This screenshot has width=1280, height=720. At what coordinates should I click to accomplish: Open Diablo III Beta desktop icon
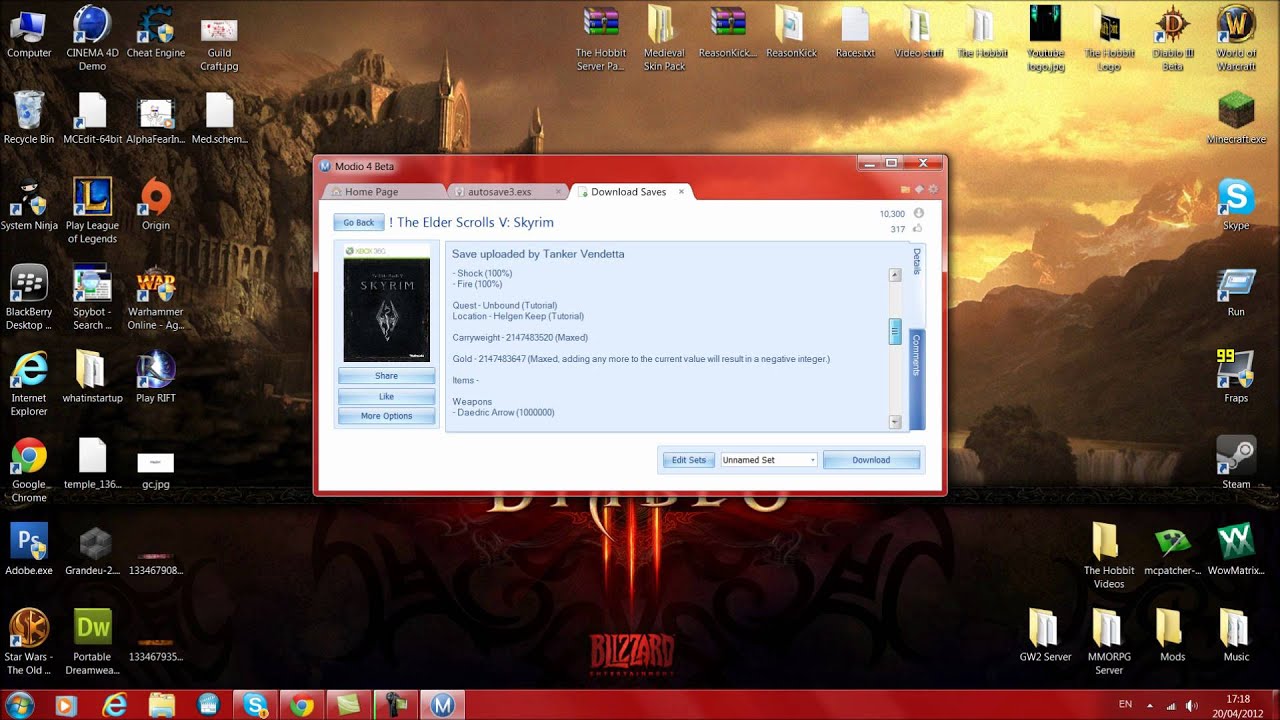coord(1172,38)
